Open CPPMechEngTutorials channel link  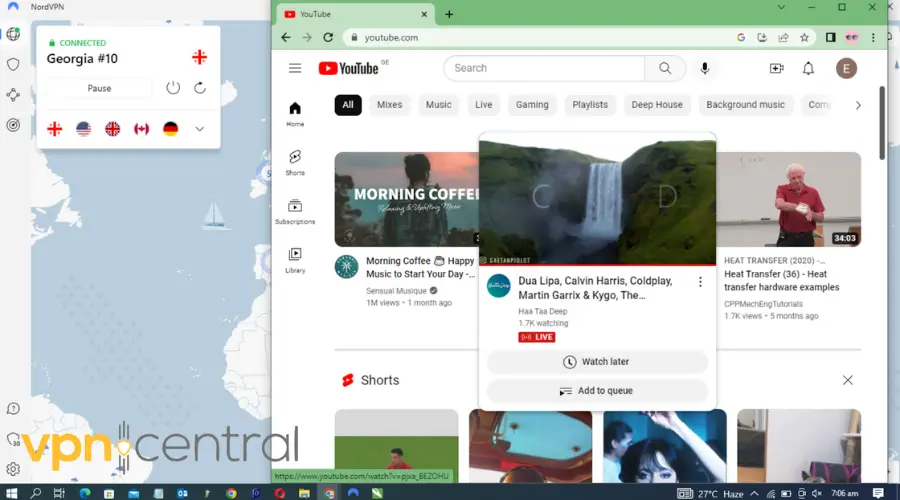pyautogui.click(x=763, y=304)
